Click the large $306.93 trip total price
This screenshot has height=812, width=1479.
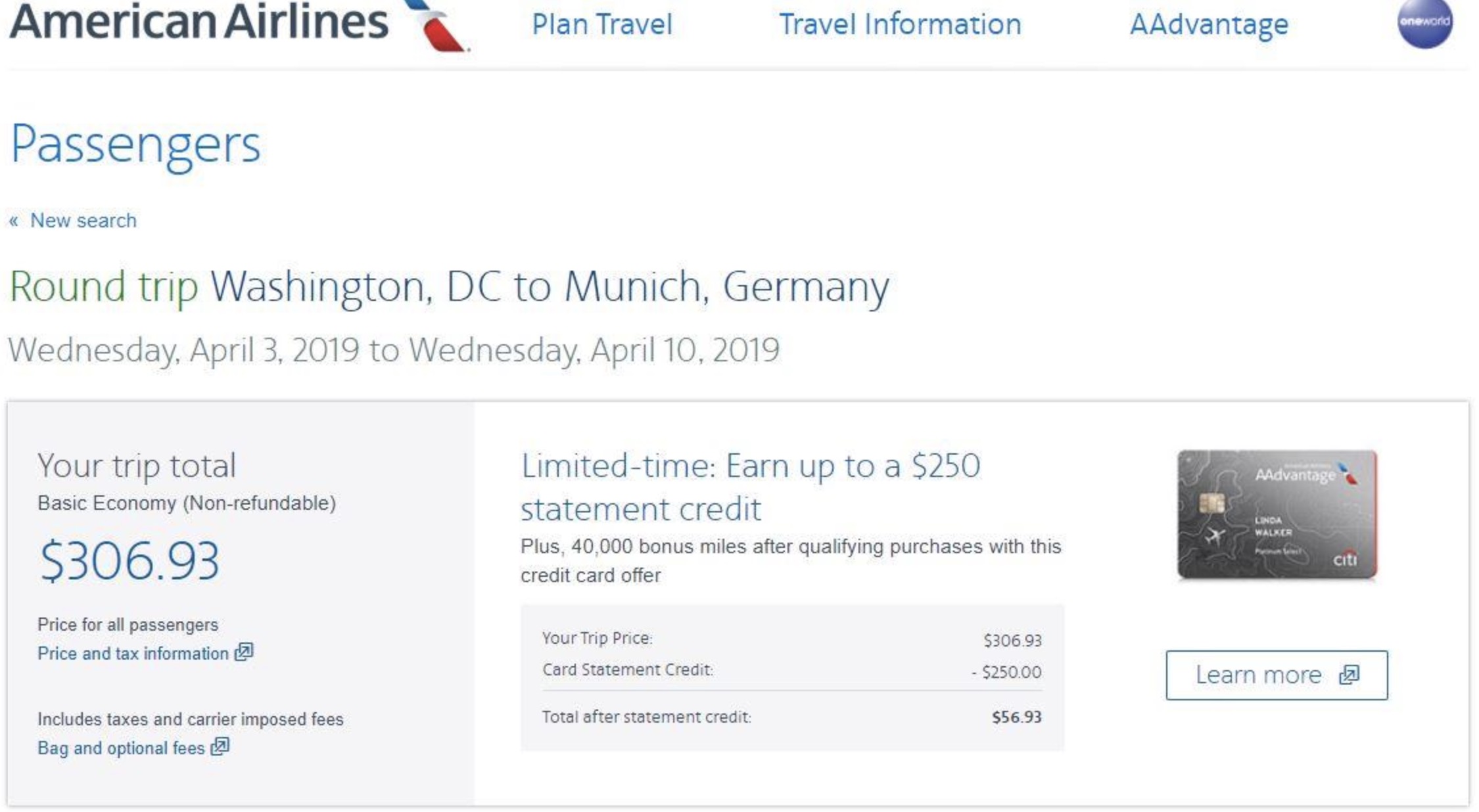point(129,561)
